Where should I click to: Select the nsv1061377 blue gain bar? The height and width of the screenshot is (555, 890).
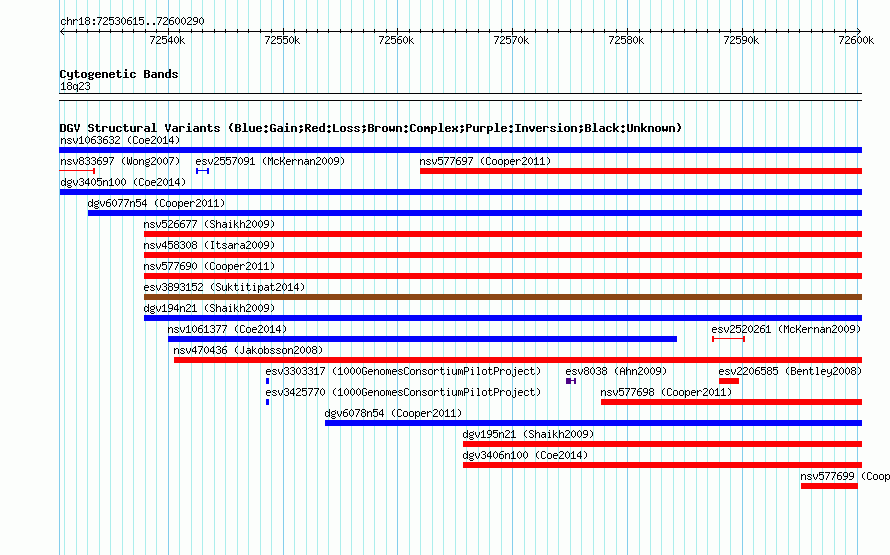click(x=422, y=339)
